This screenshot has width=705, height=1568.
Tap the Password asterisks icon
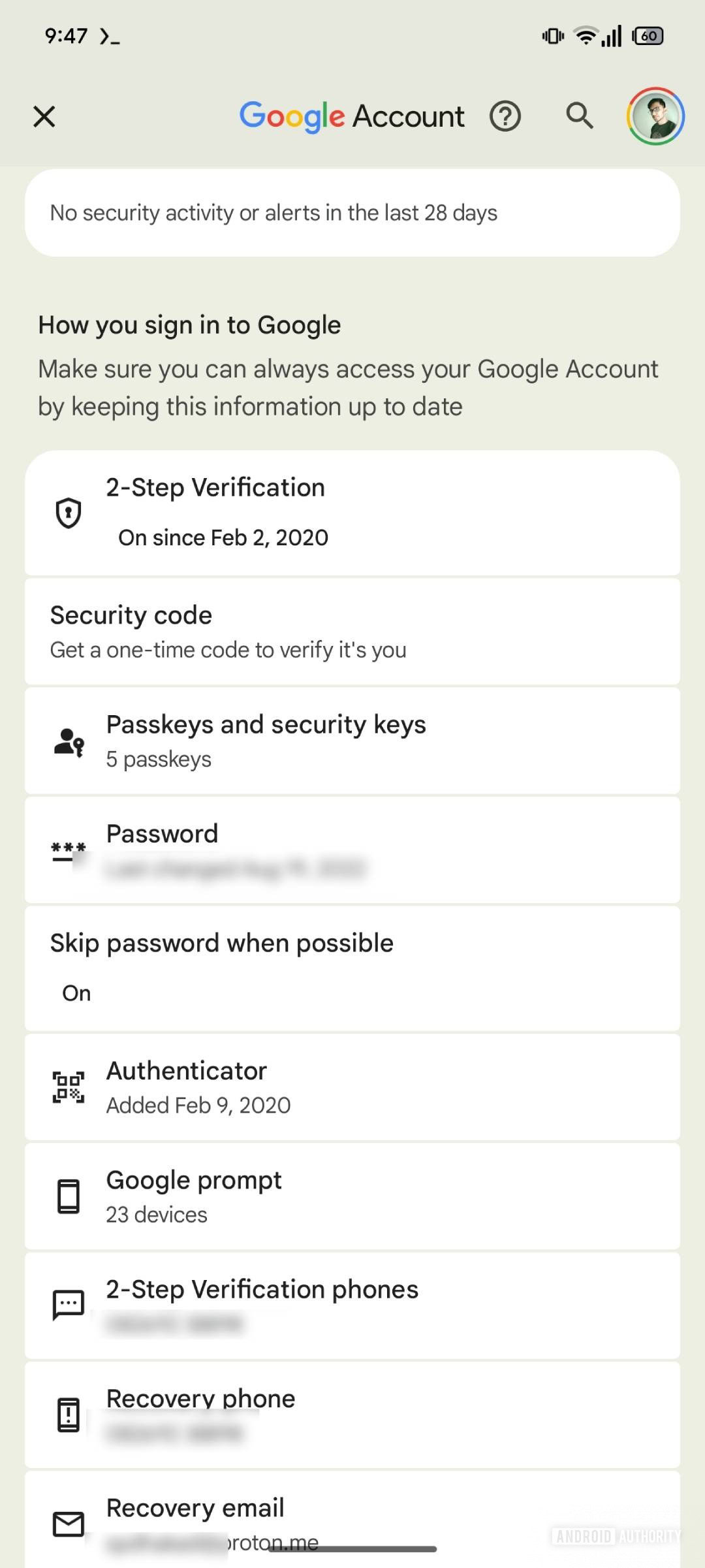[x=69, y=850]
